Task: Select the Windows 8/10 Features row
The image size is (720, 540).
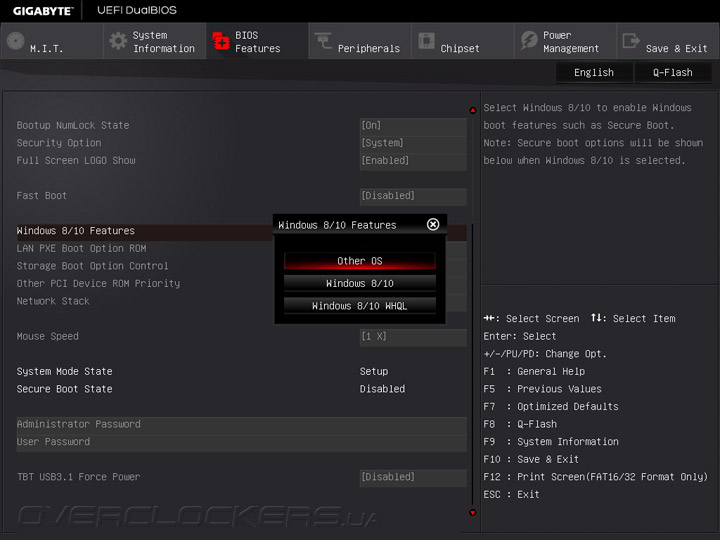Action: [x=145, y=231]
